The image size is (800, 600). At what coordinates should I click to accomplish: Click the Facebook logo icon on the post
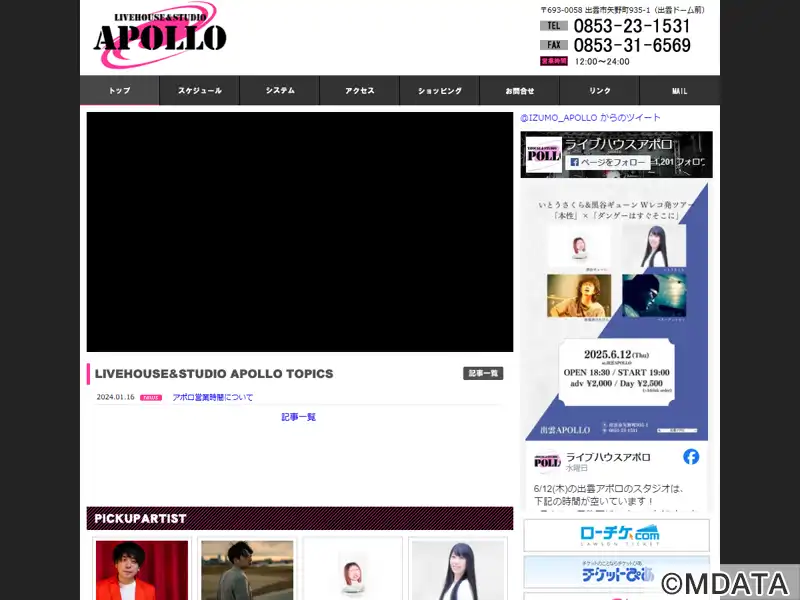point(691,457)
